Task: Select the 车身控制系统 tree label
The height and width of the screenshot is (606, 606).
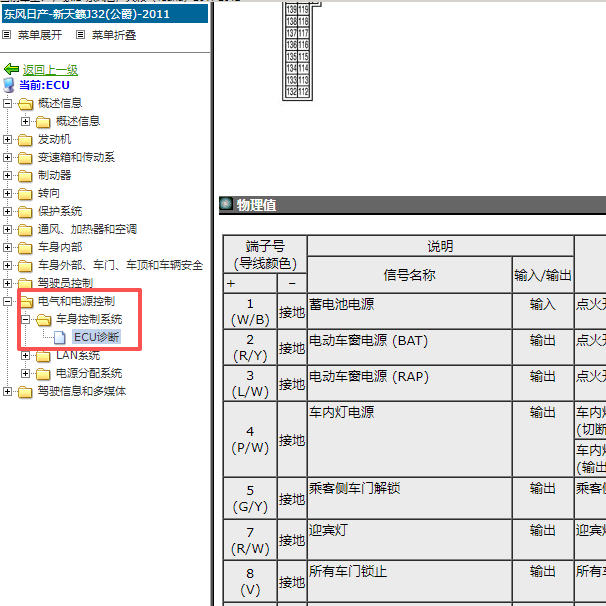Action: [89, 319]
